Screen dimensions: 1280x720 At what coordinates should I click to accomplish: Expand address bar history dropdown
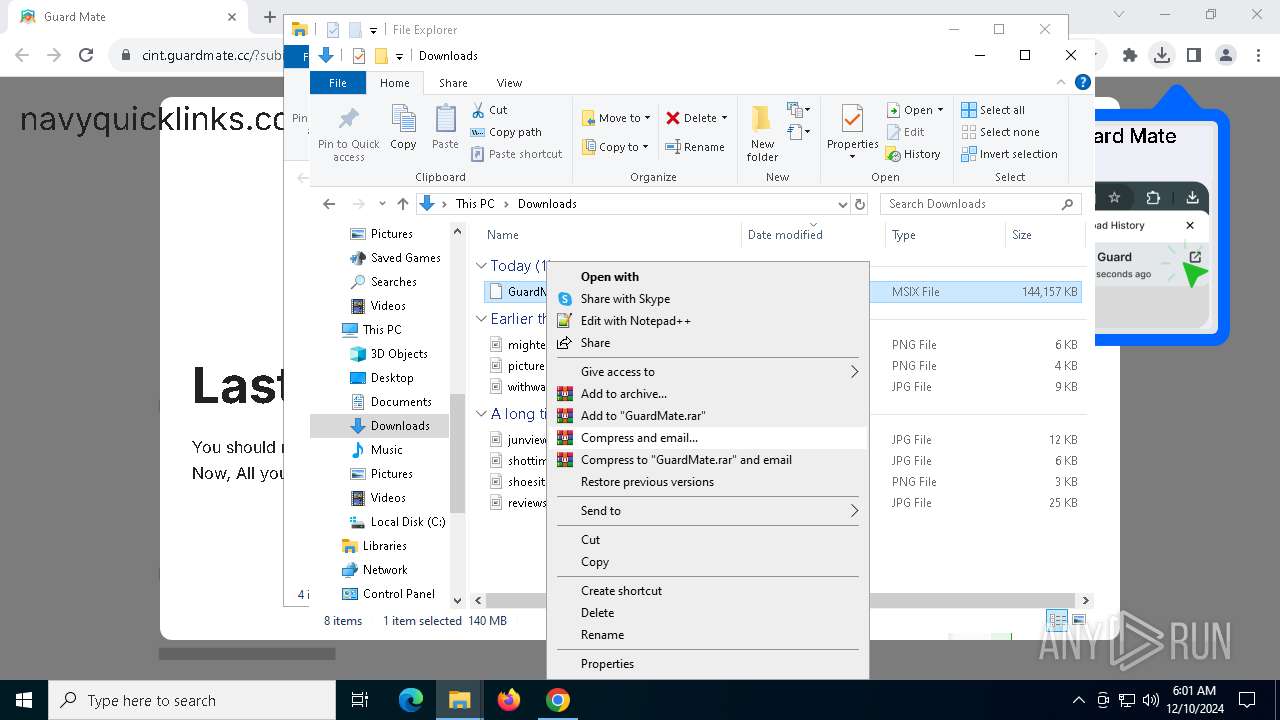point(842,204)
